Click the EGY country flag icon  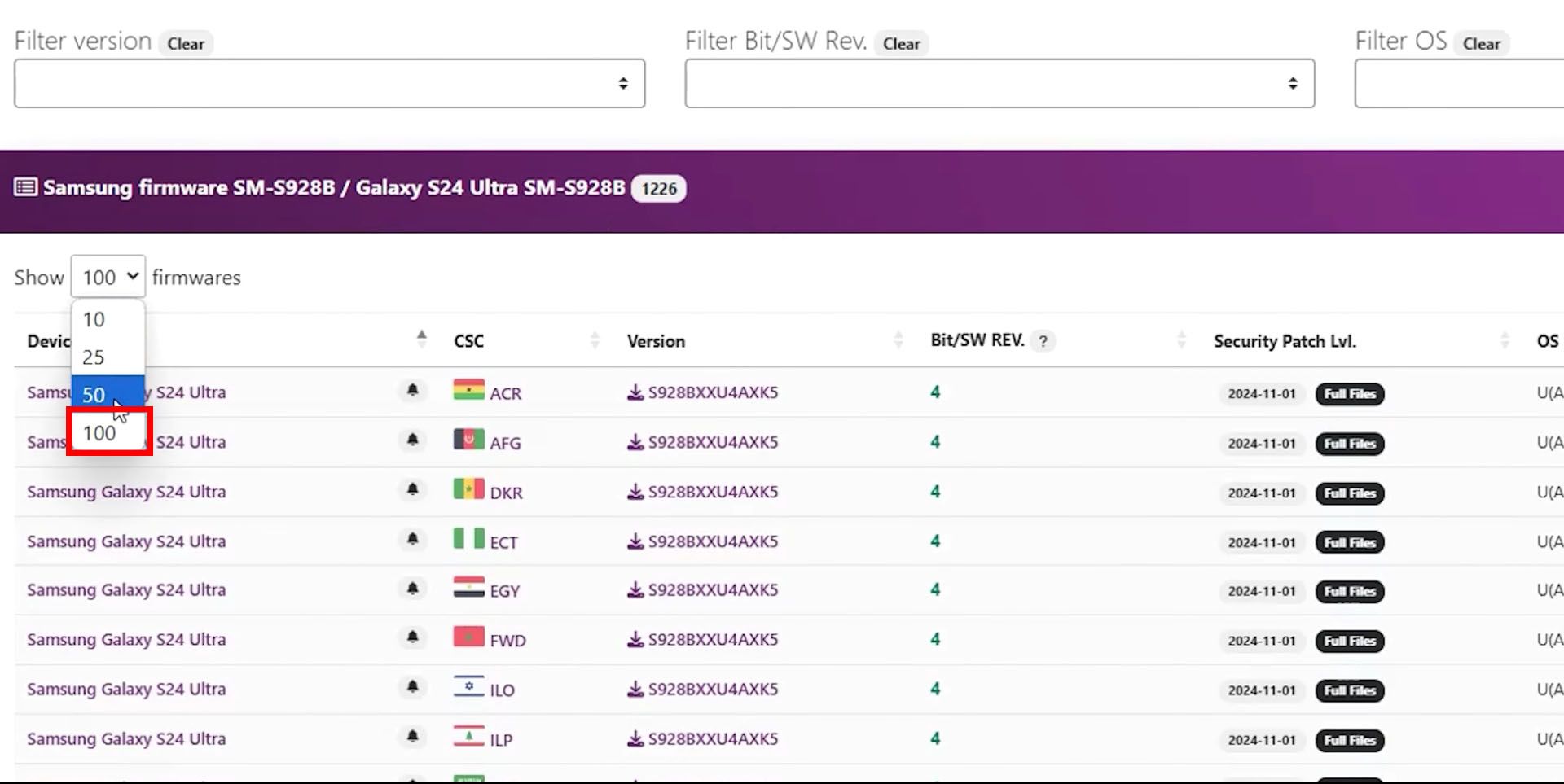(x=468, y=588)
